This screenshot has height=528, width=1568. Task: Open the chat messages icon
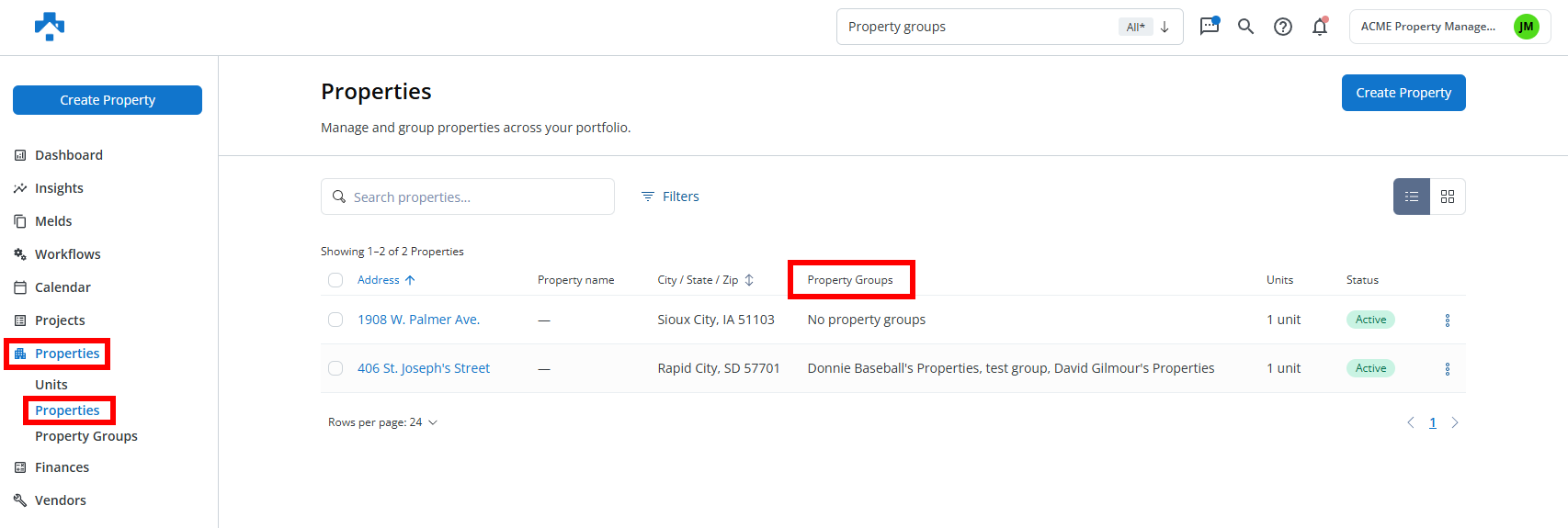pos(1210,27)
